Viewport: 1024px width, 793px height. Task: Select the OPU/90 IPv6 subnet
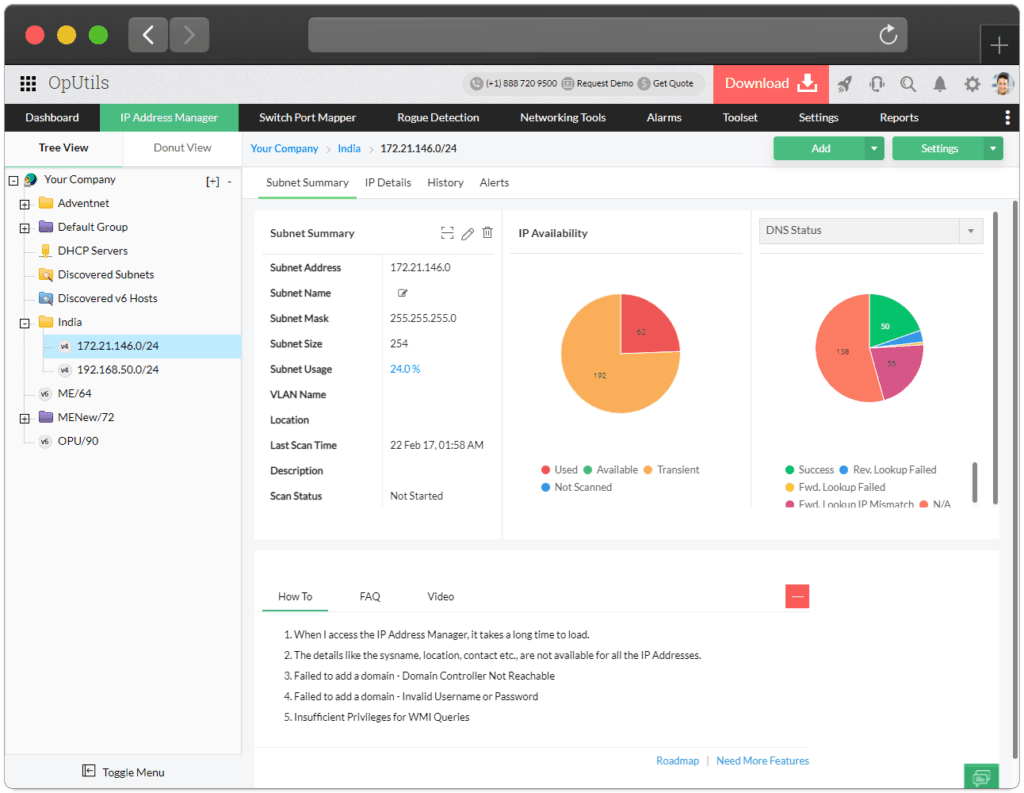click(x=78, y=441)
